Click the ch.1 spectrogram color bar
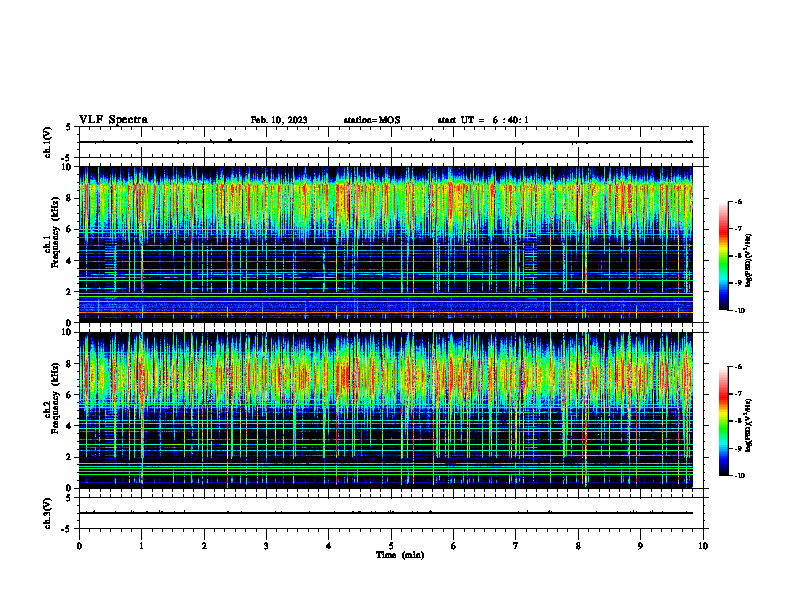Image resolution: width=792 pixels, height=612 pixels. click(724, 256)
